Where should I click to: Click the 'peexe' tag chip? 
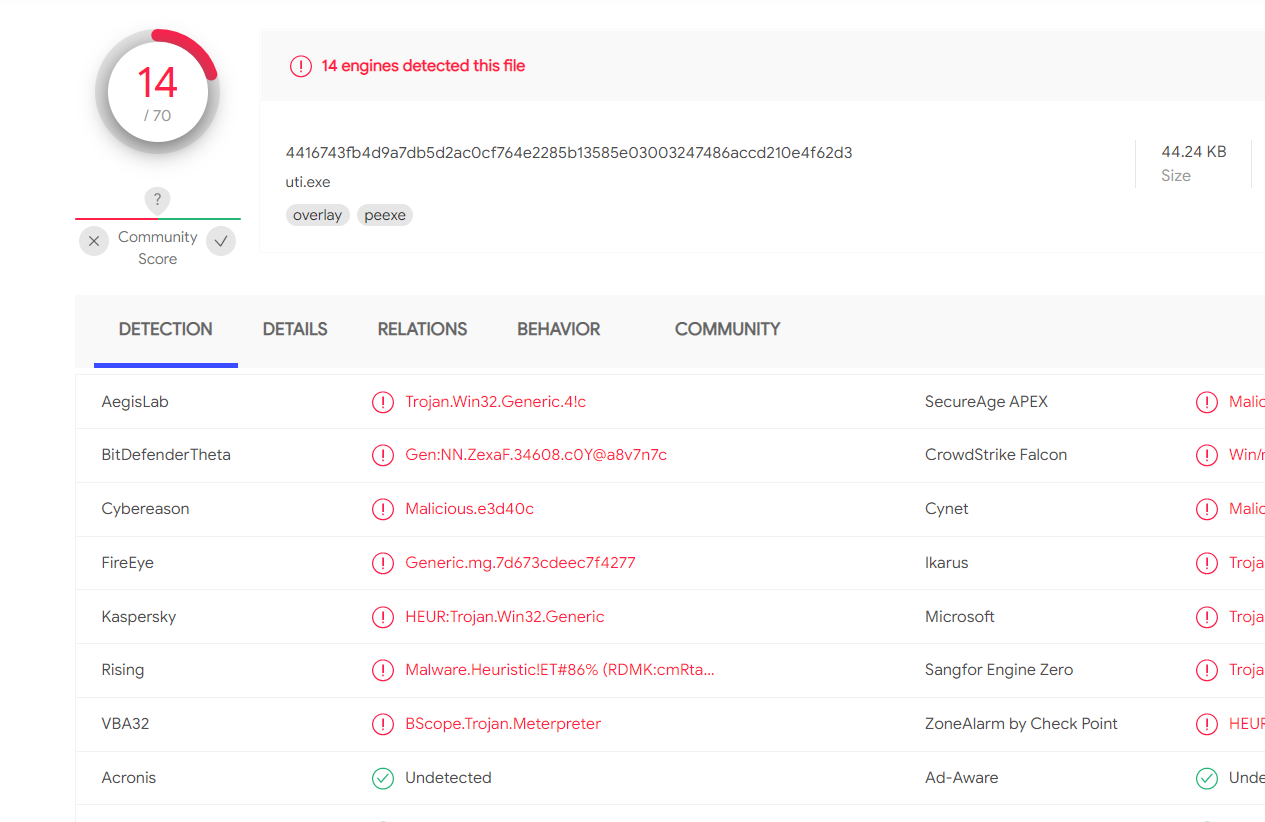point(385,215)
